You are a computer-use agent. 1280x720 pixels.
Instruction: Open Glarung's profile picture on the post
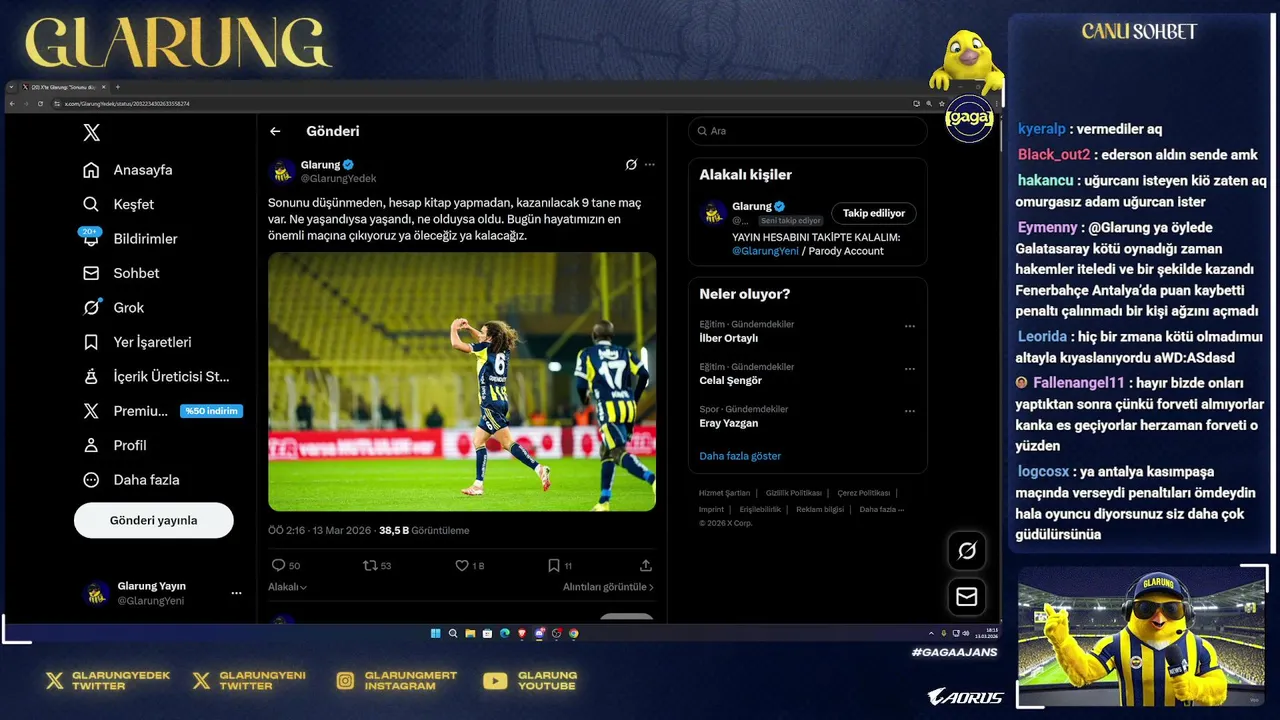(282, 171)
